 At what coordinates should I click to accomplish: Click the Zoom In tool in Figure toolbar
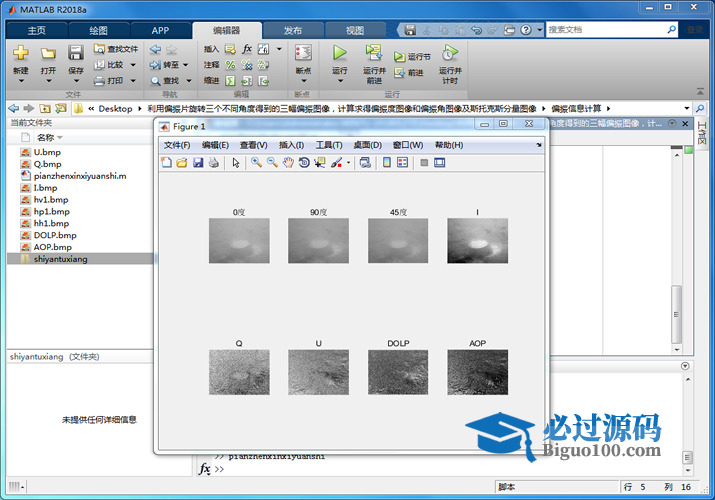pos(256,163)
